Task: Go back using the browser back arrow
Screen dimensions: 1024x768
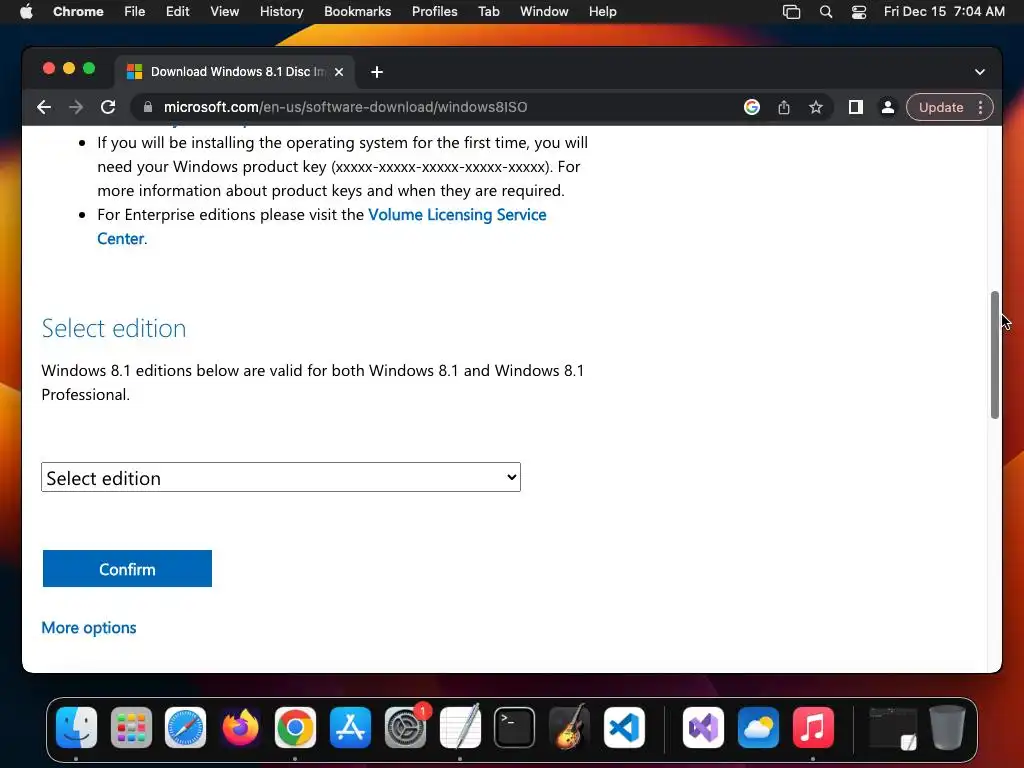Action: click(44, 107)
